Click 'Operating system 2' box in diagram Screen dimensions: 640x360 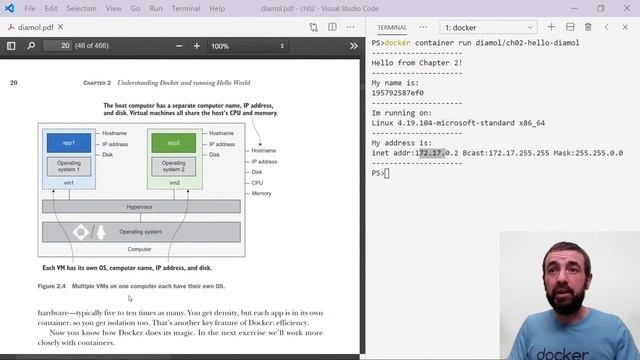(173, 166)
